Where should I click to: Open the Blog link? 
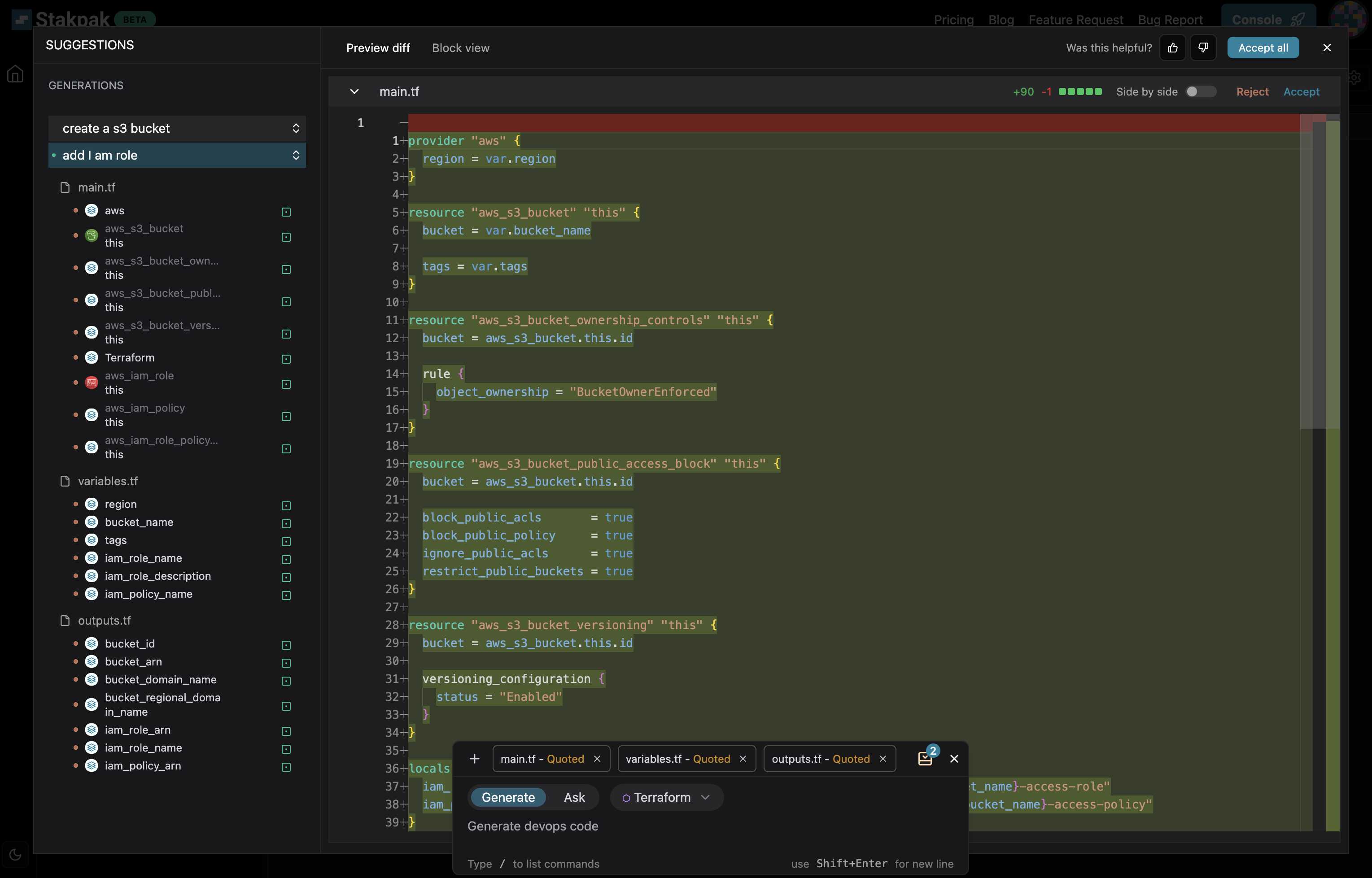[1001, 20]
